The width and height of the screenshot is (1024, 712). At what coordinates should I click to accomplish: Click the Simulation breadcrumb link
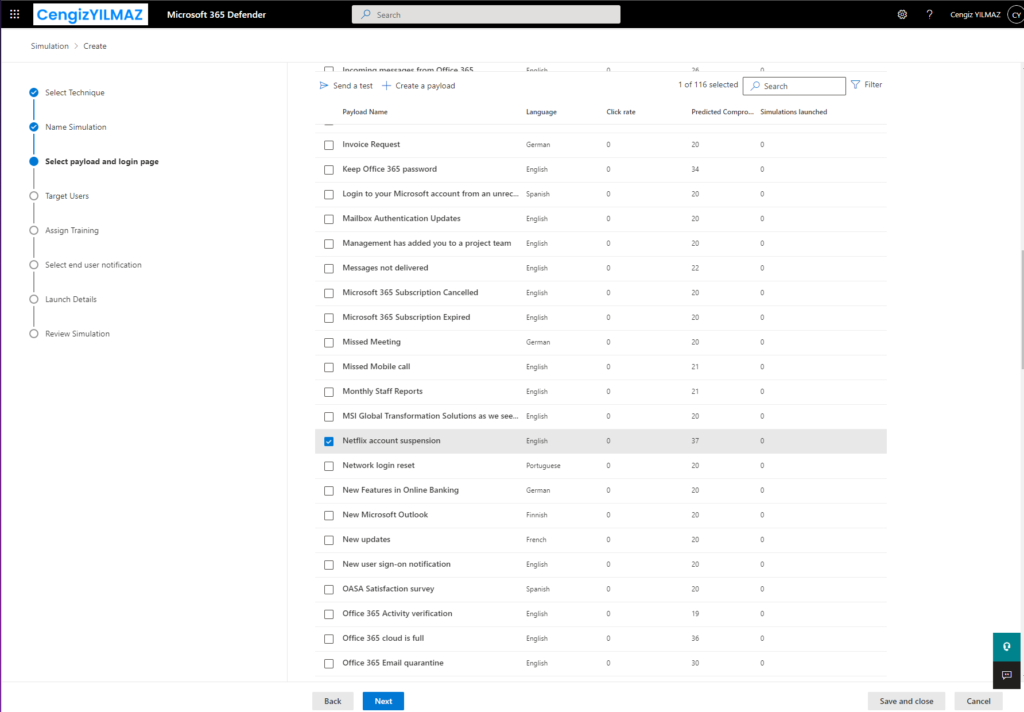coord(50,46)
